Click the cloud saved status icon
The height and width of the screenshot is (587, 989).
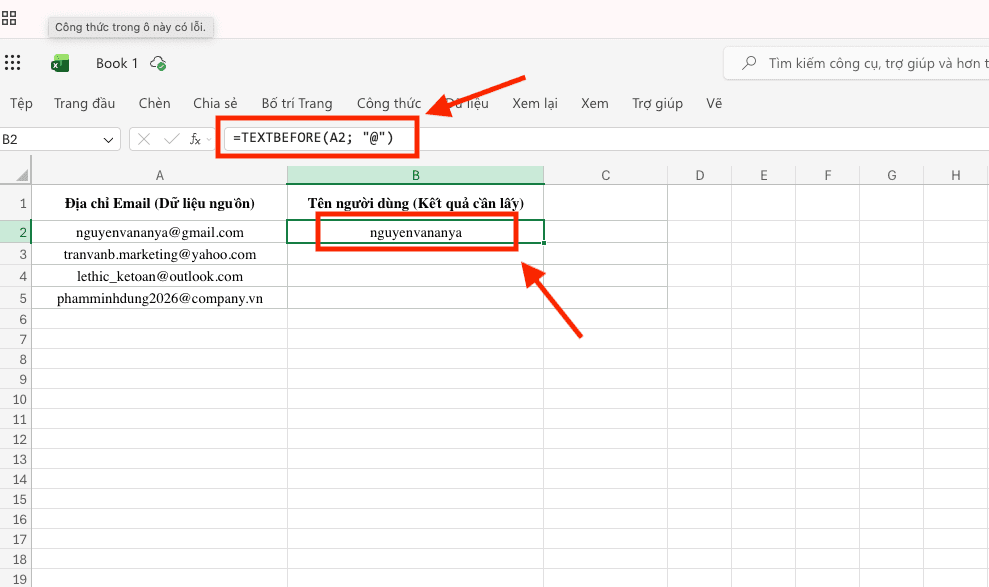[158, 63]
